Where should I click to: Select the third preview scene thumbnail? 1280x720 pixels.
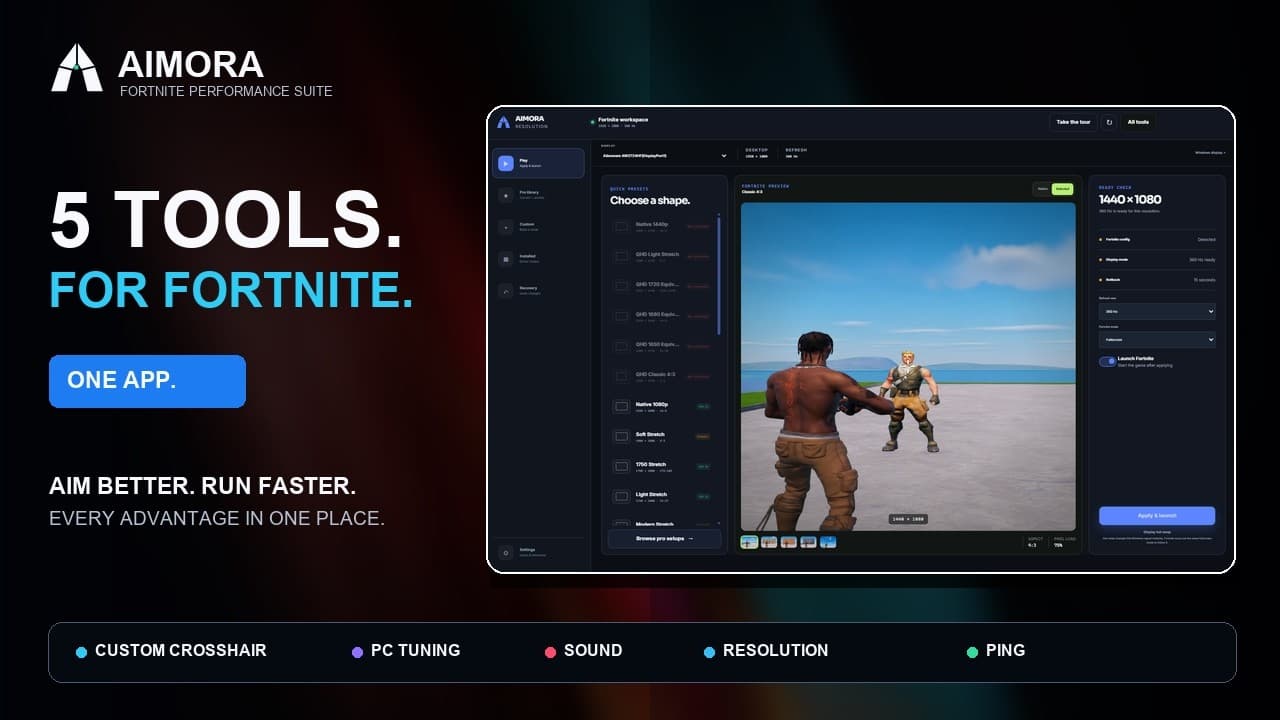click(789, 542)
